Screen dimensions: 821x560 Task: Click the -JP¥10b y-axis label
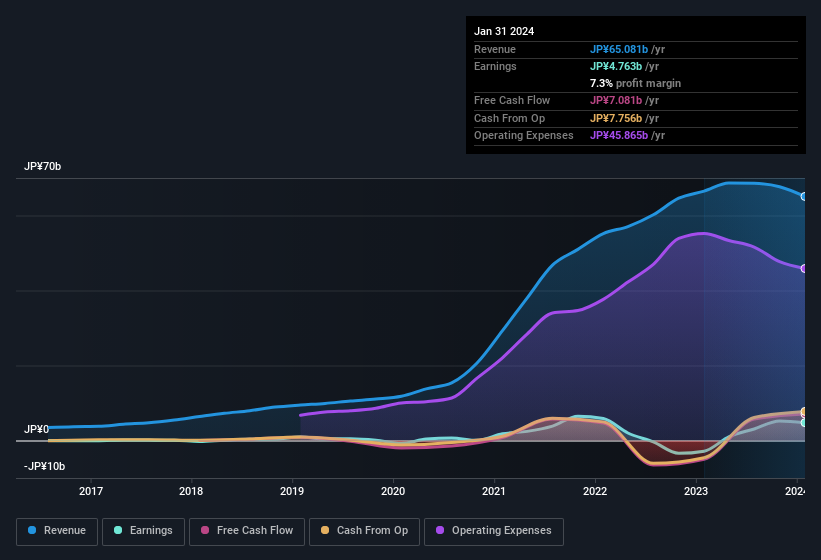tap(45, 466)
